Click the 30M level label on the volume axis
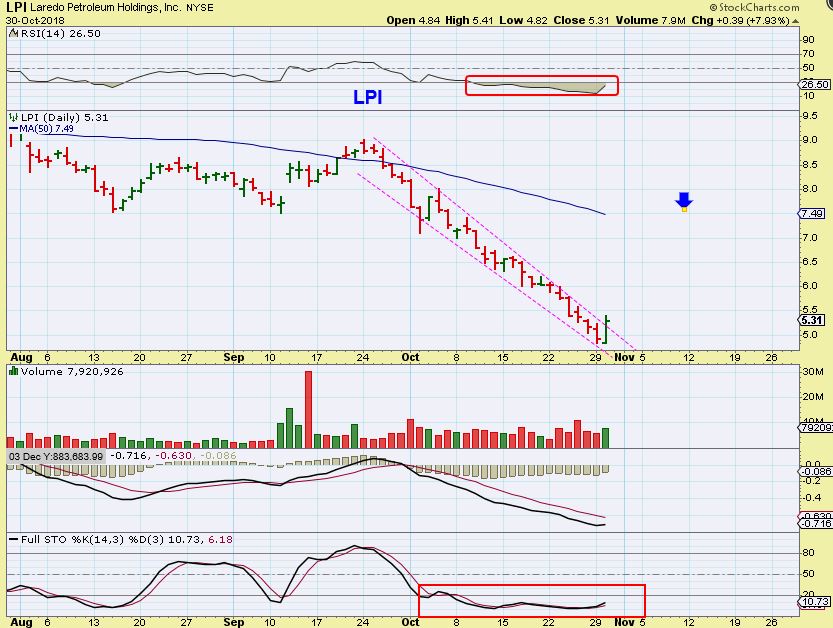 pyautogui.click(x=813, y=371)
